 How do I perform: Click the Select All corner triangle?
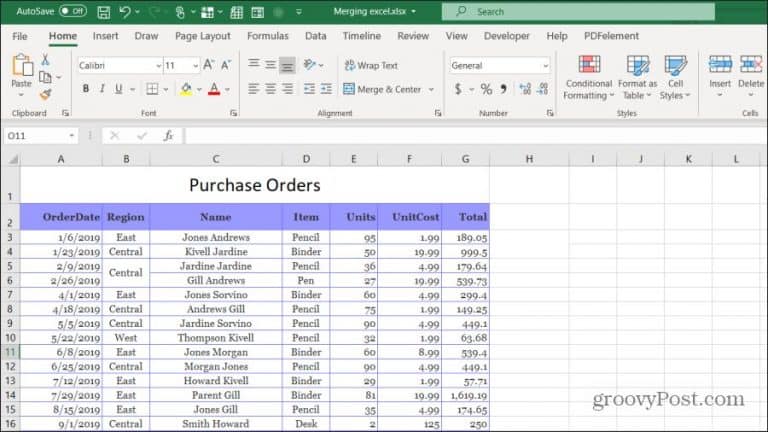tap(13, 159)
